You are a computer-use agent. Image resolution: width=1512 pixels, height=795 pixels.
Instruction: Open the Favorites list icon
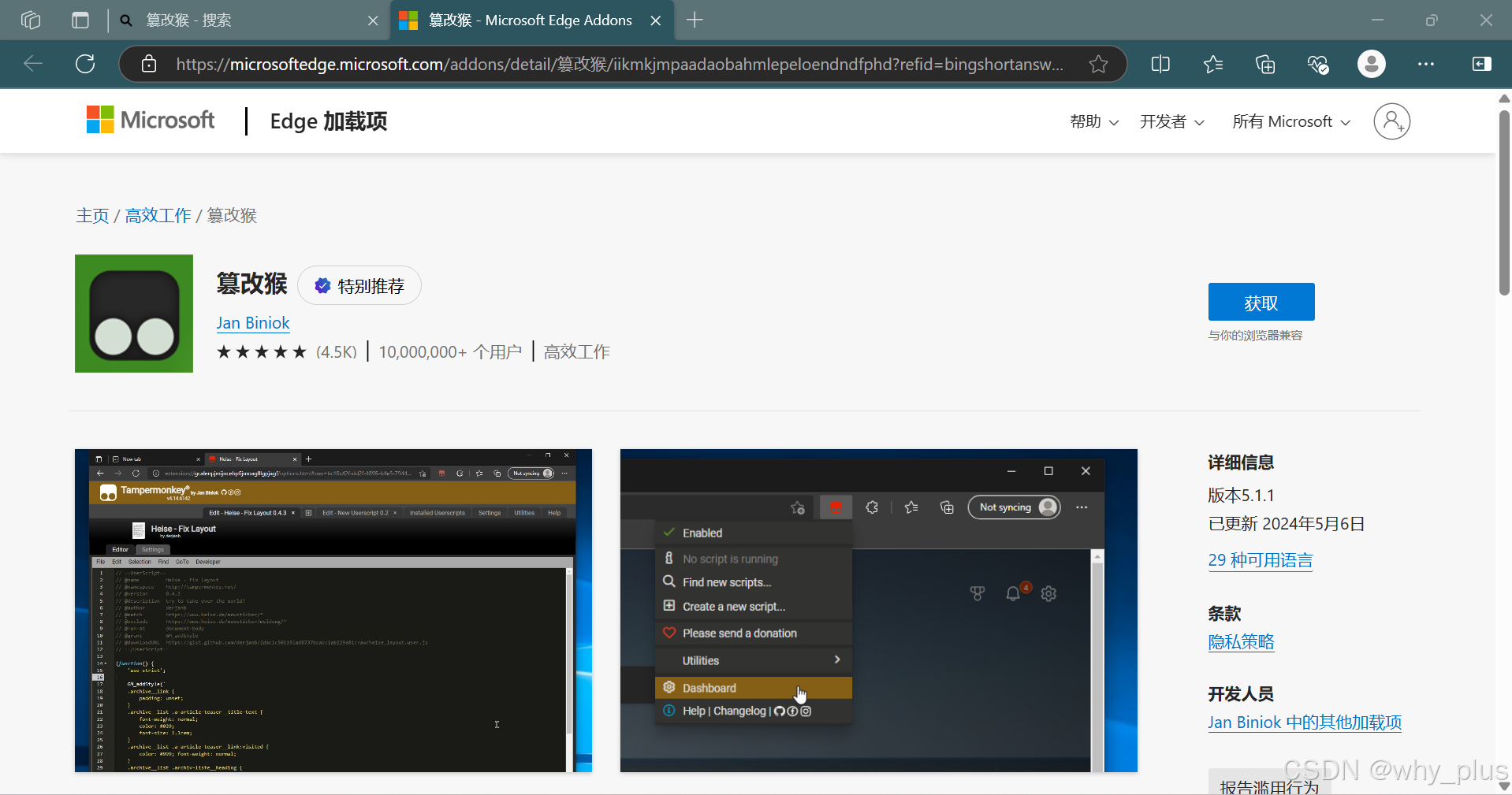click(1213, 64)
